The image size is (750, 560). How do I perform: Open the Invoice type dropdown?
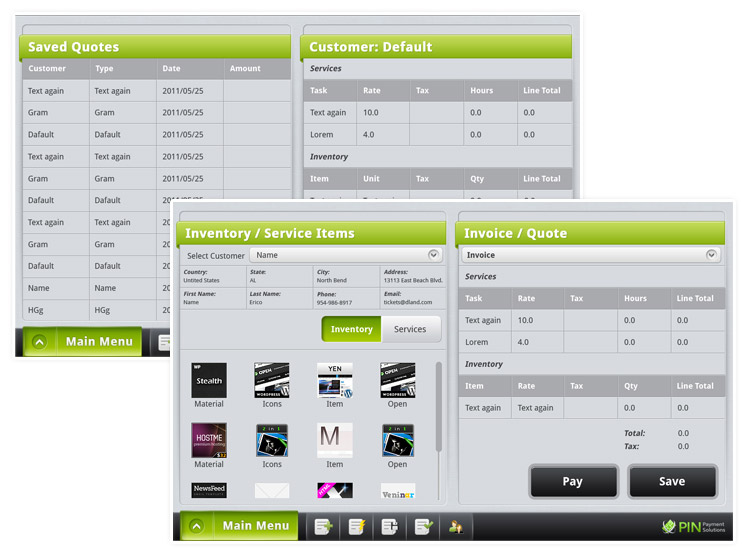[591, 255]
